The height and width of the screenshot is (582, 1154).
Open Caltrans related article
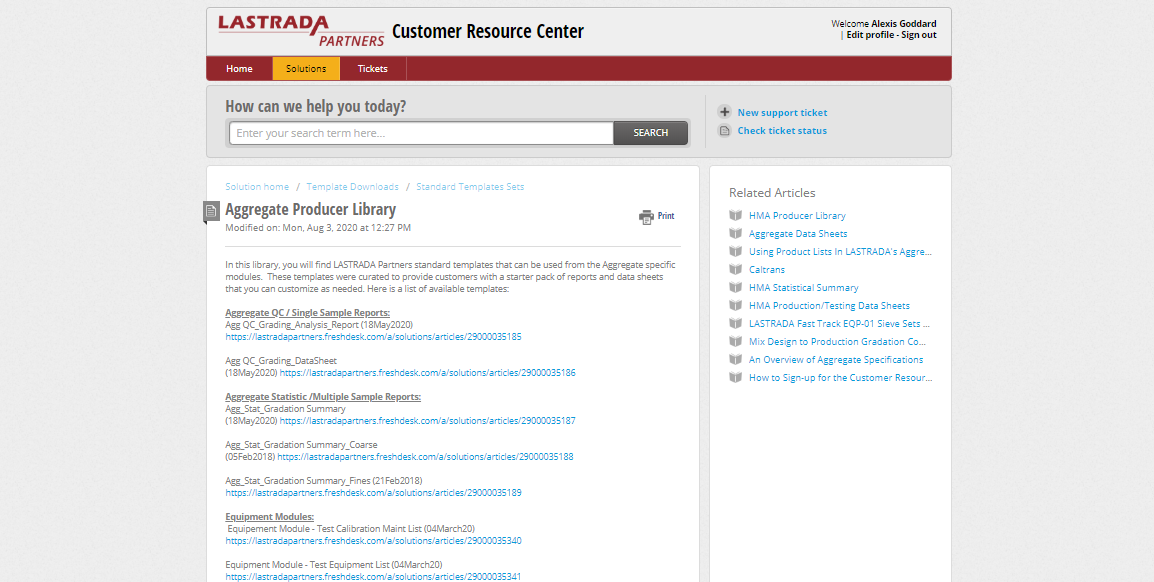[767, 269]
